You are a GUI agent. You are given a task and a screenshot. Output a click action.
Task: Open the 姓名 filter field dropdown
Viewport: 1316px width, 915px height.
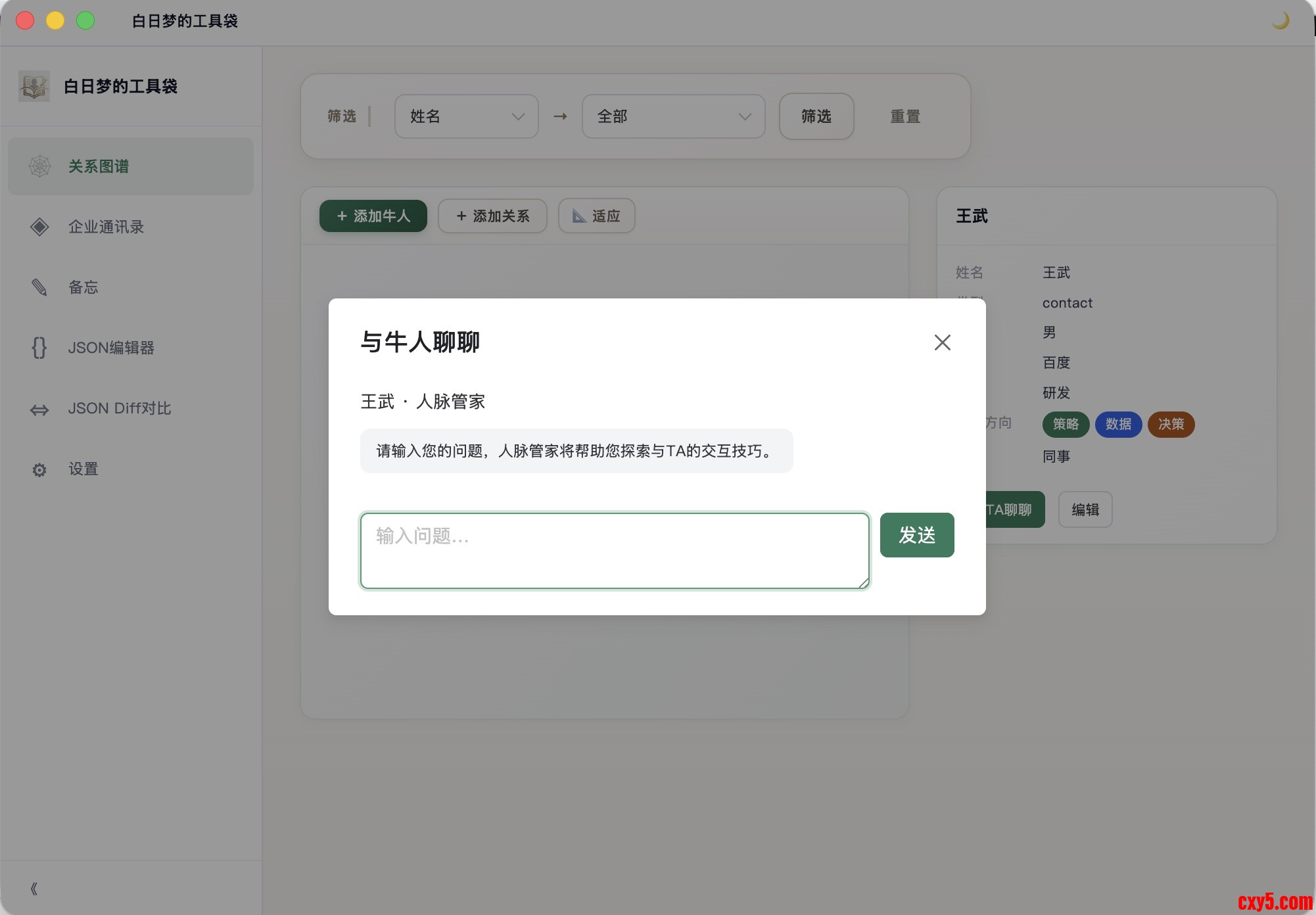[x=466, y=116]
